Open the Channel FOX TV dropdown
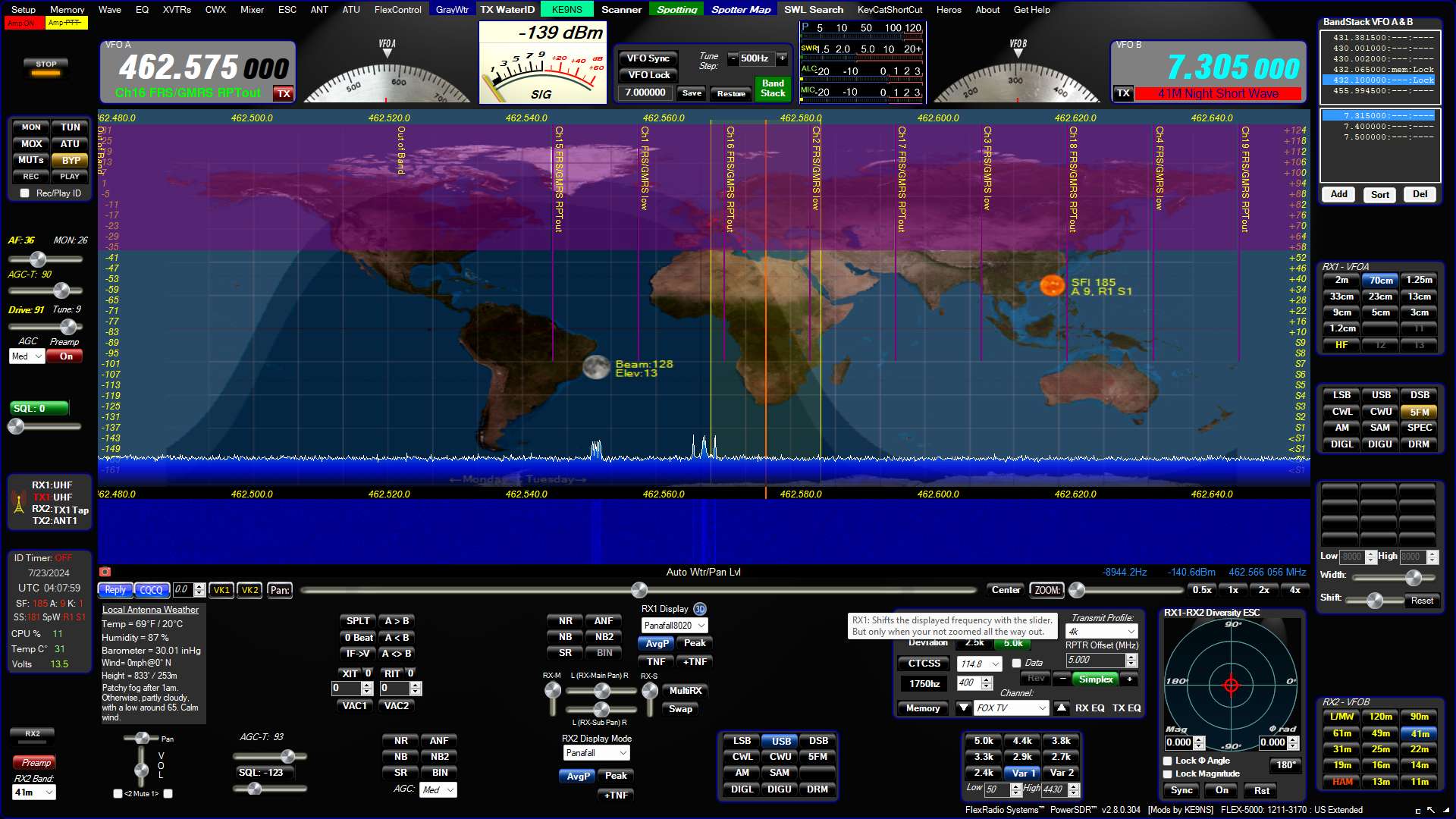Screen dimensions: 1456x819 (x=1012, y=708)
